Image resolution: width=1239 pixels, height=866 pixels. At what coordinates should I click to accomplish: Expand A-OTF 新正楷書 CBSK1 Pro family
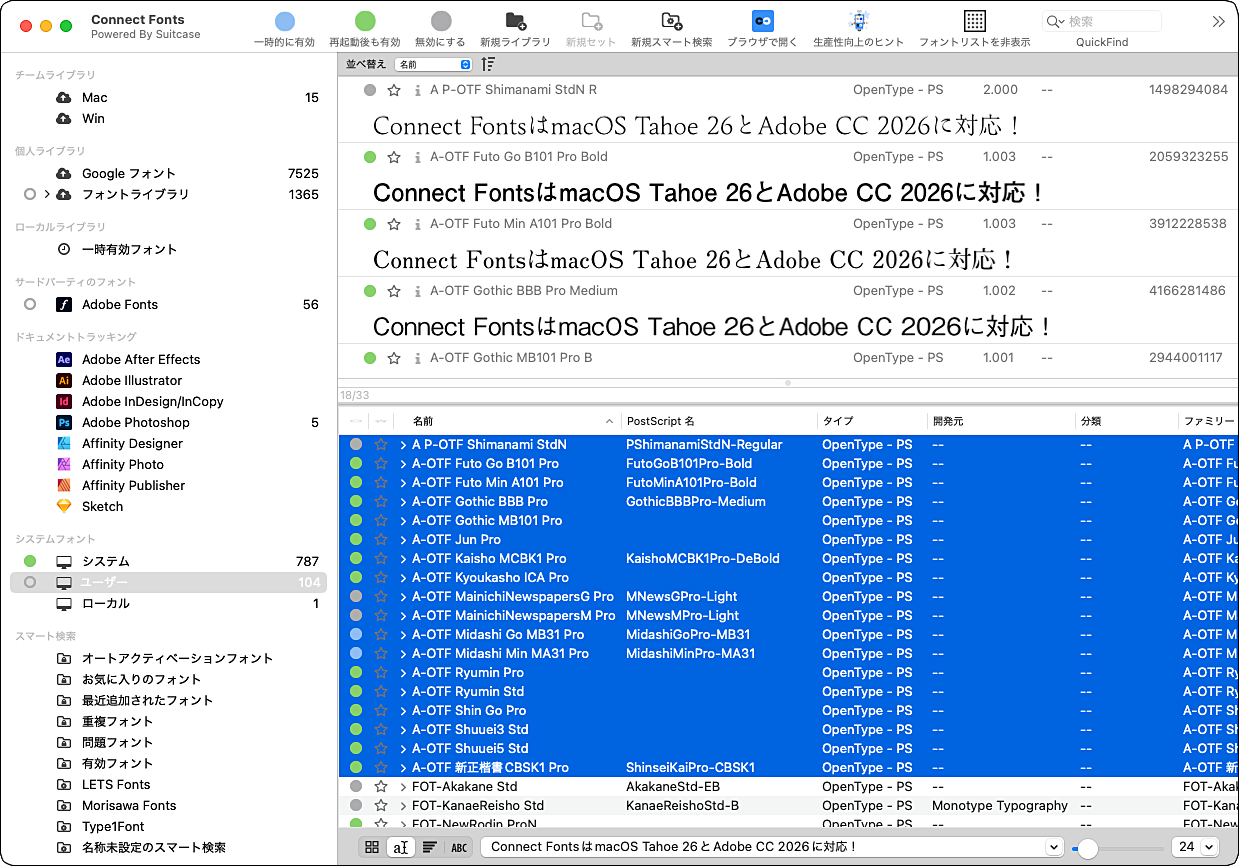point(403,767)
